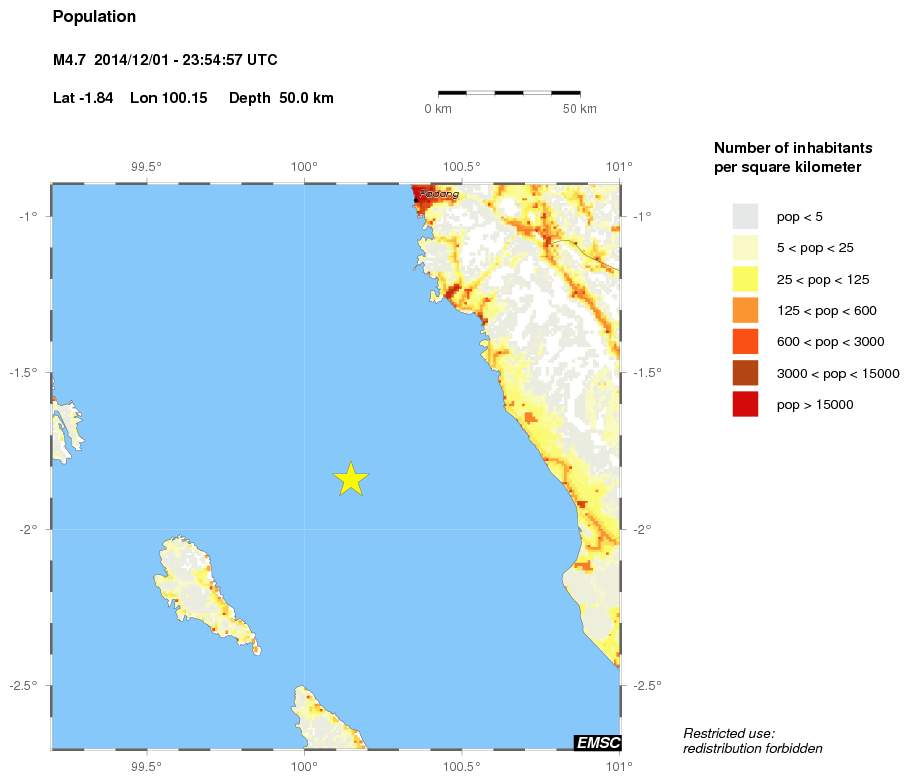Screen dimensions: 910x781
Task: Click the '25 < pop < 125' legend label
Action: tap(823, 280)
